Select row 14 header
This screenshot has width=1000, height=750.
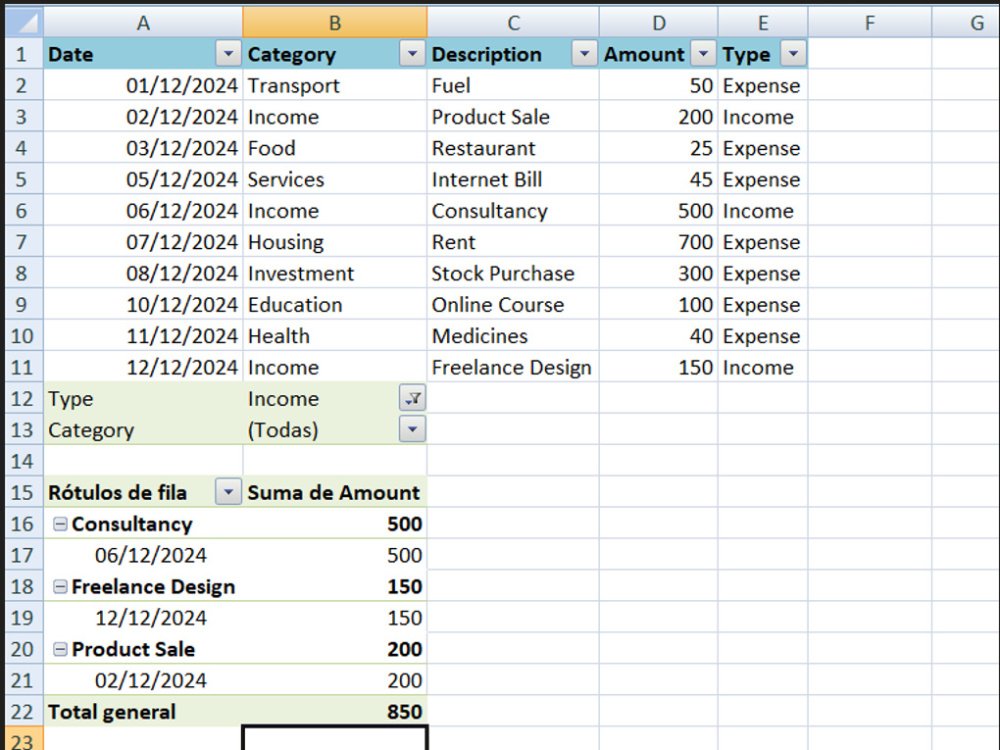[x=24, y=461]
